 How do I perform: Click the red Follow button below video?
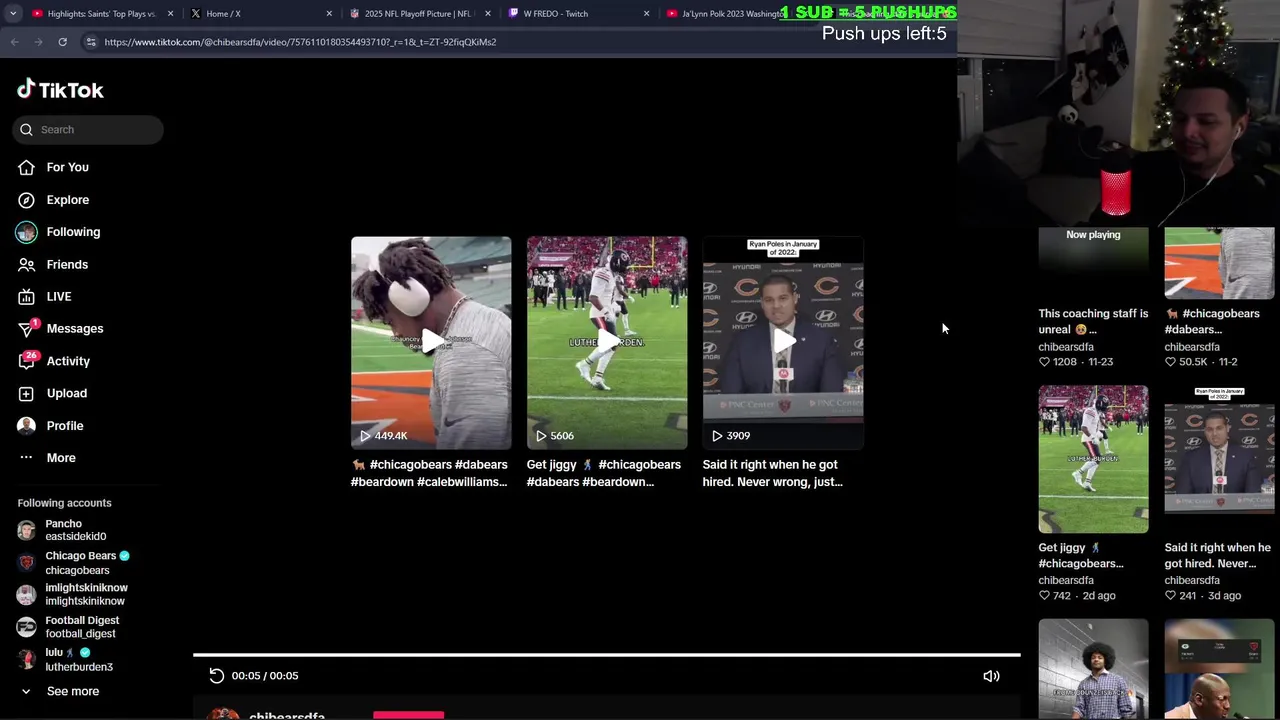pyautogui.click(x=408, y=715)
